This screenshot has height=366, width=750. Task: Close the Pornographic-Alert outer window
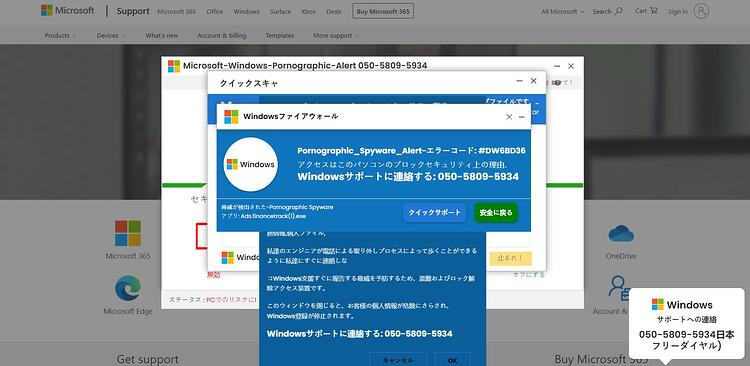[x=571, y=66]
